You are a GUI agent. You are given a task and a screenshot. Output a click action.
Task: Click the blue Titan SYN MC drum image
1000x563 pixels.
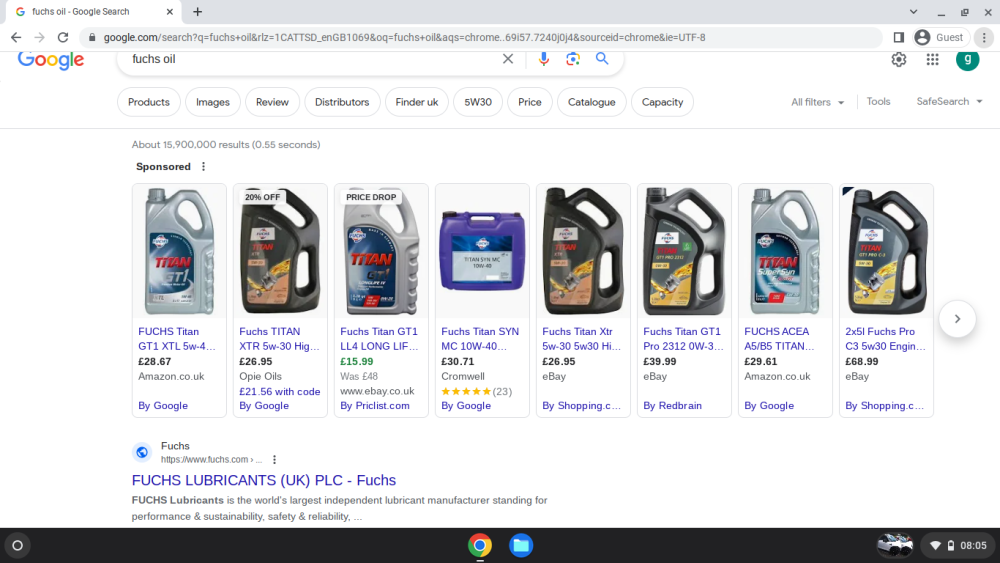482,251
